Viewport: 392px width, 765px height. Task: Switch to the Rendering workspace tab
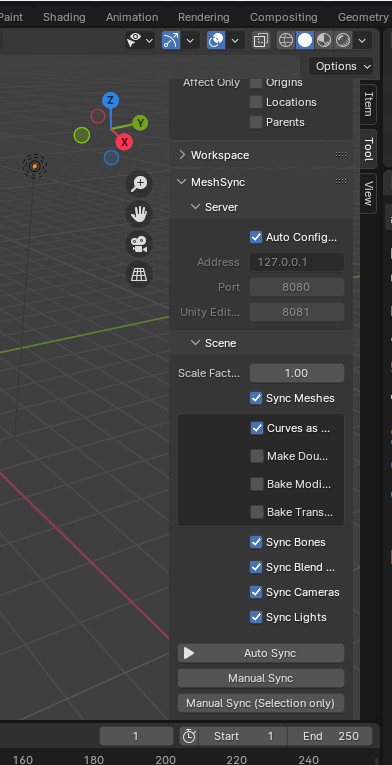pyautogui.click(x=204, y=17)
